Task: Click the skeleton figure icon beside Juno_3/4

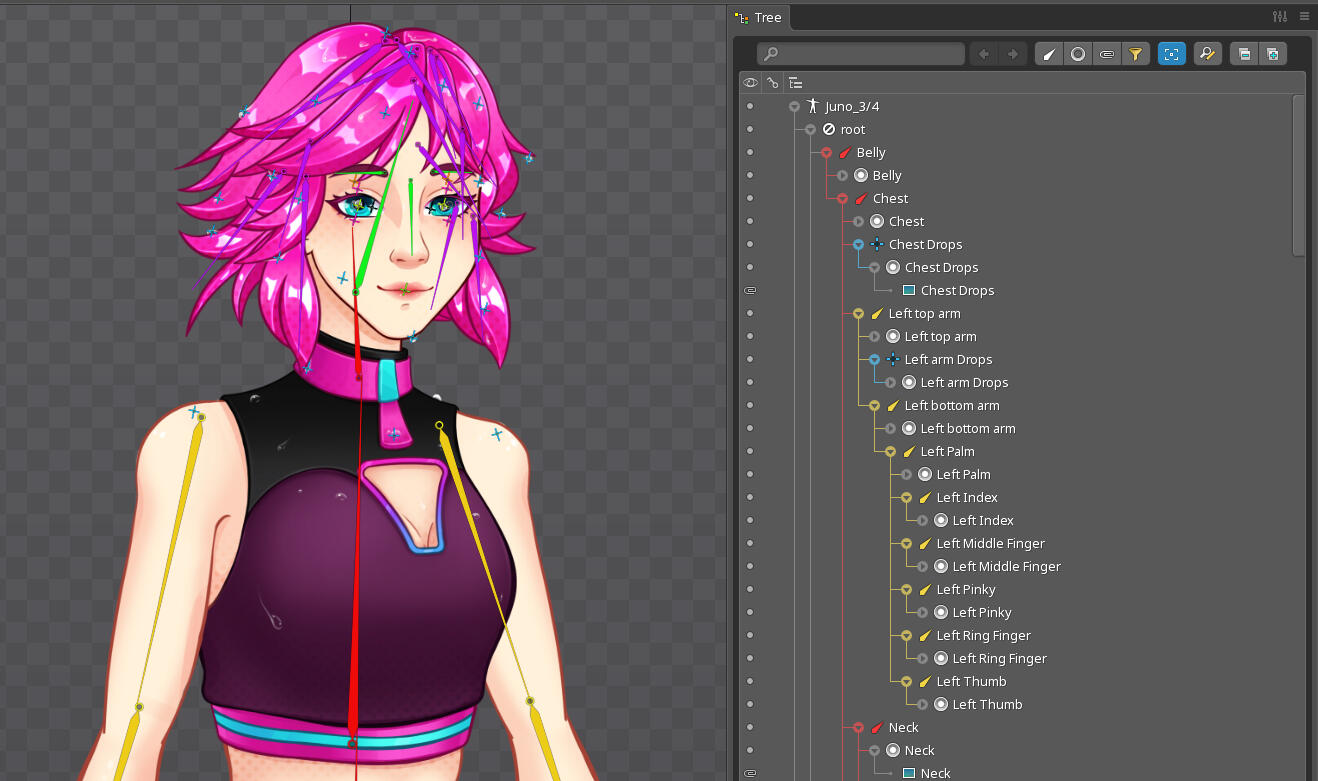Action: coord(813,106)
